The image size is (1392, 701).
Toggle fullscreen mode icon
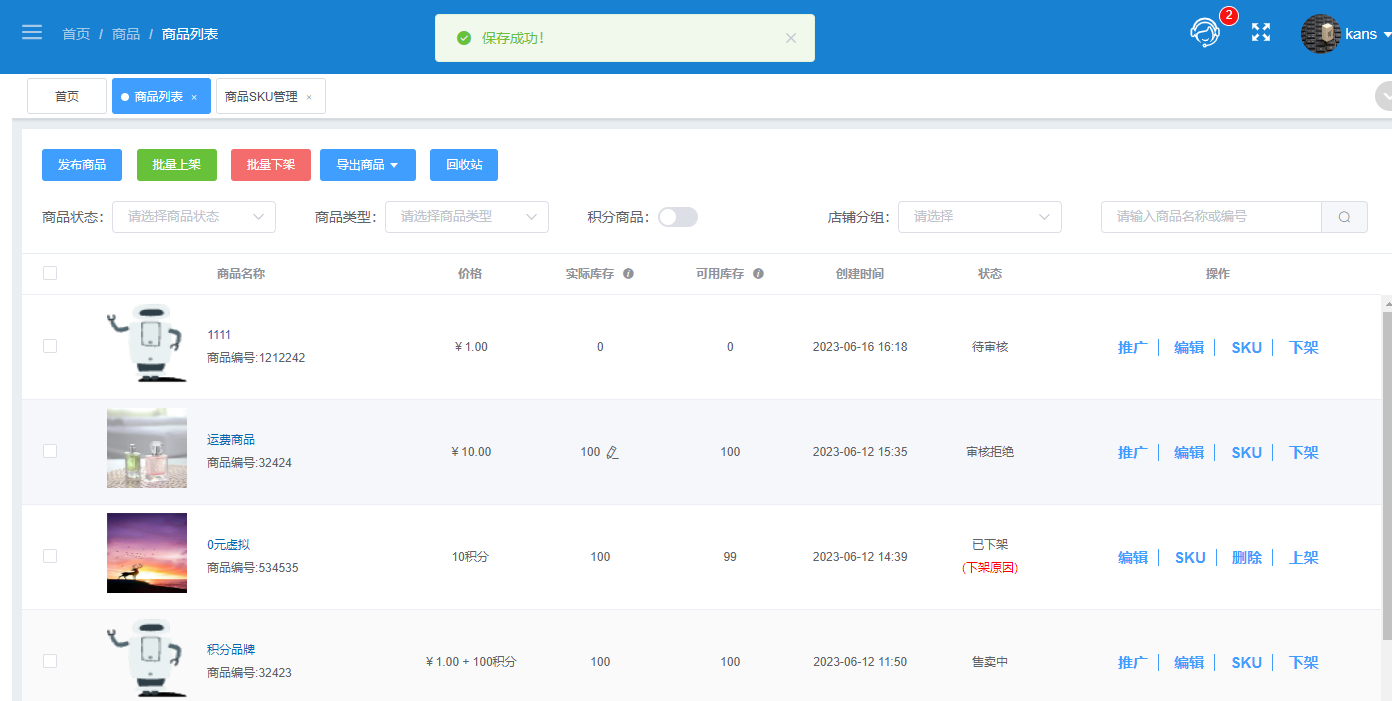(x=1261, y=32)
